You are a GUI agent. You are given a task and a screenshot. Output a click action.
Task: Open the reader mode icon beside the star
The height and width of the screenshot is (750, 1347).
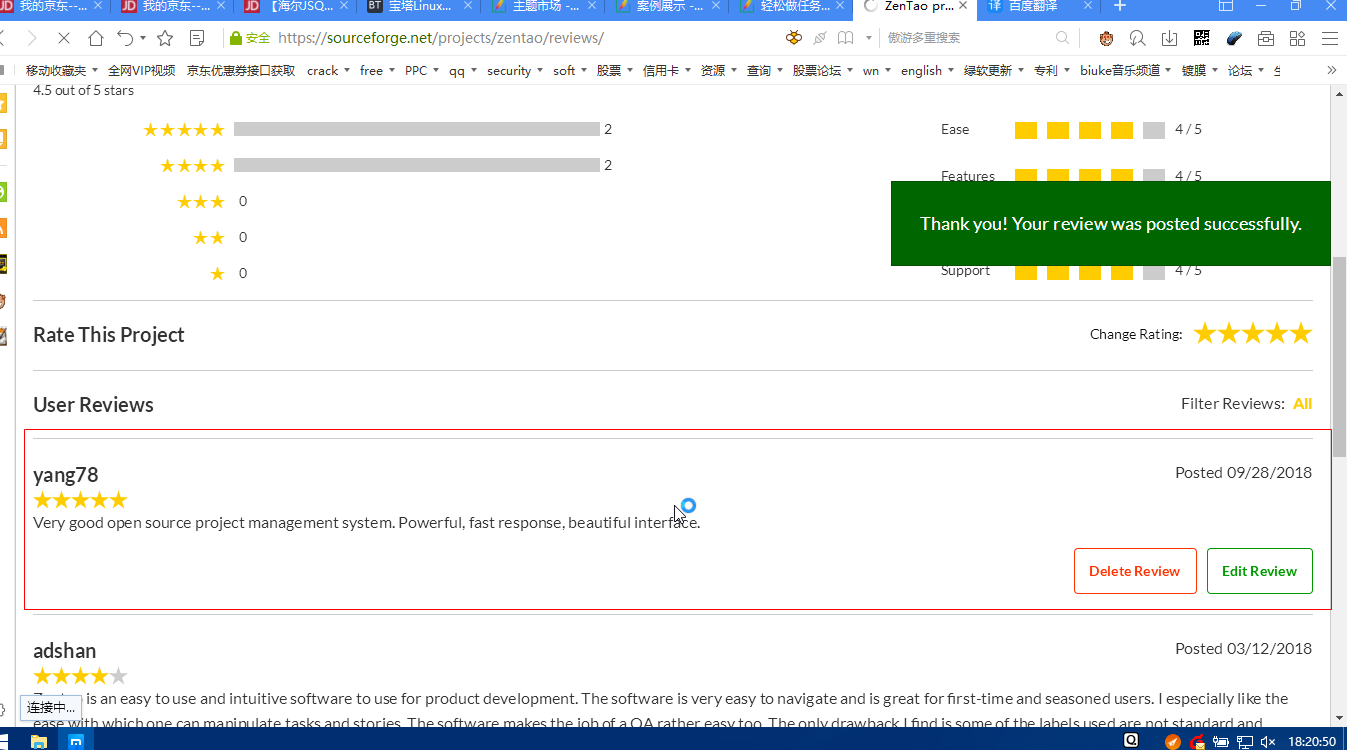(x=197, y=38)
